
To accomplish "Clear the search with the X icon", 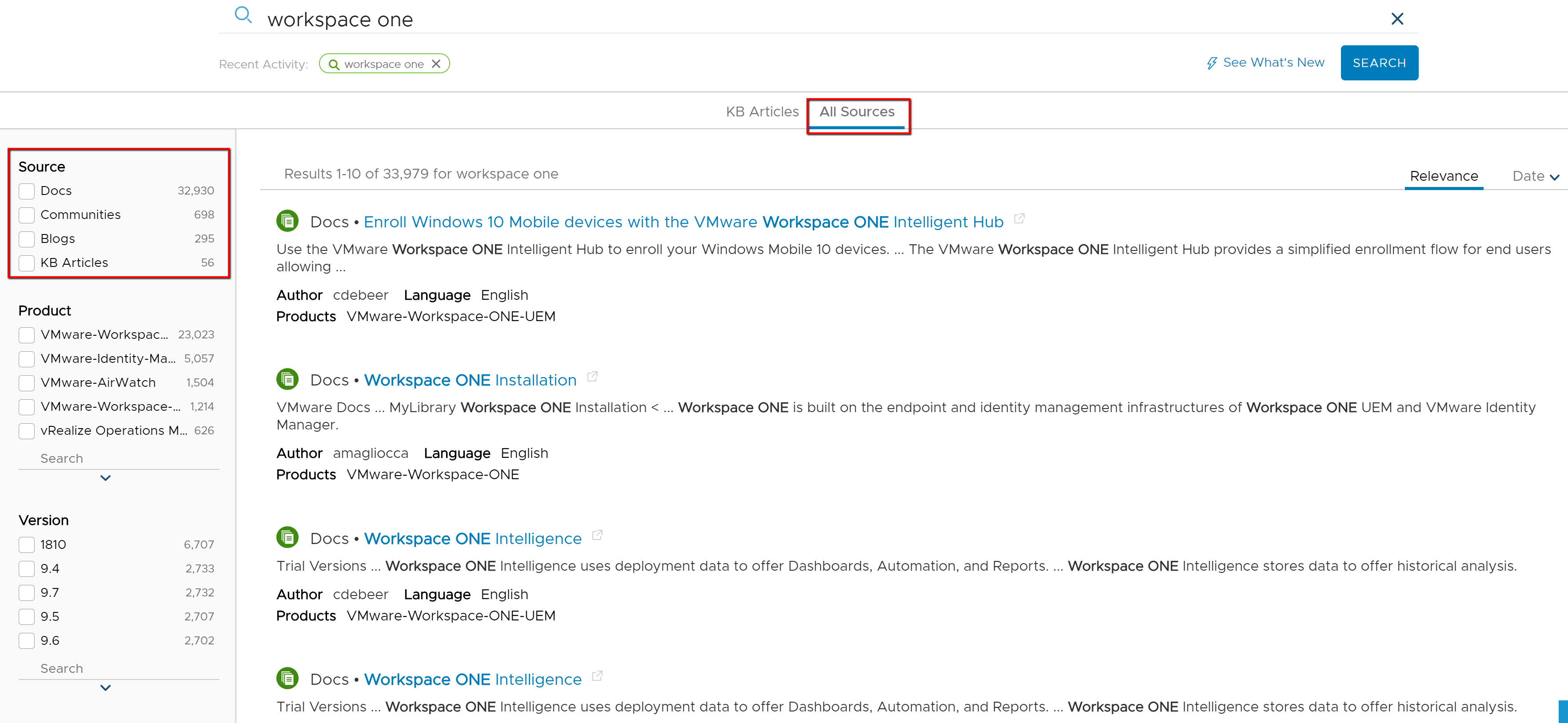I will [x=1397, y=19].
